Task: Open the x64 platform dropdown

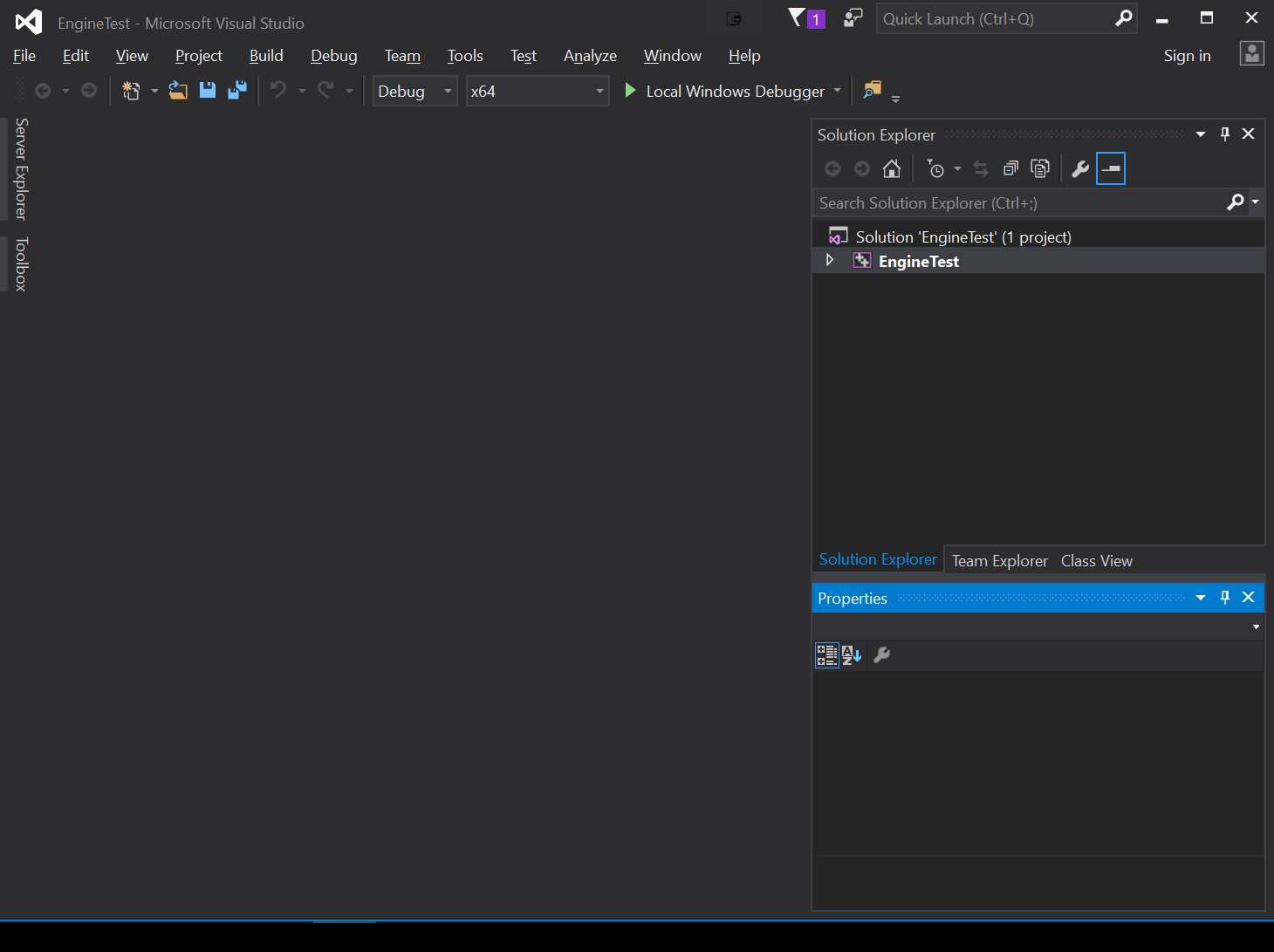Action: 538,91
